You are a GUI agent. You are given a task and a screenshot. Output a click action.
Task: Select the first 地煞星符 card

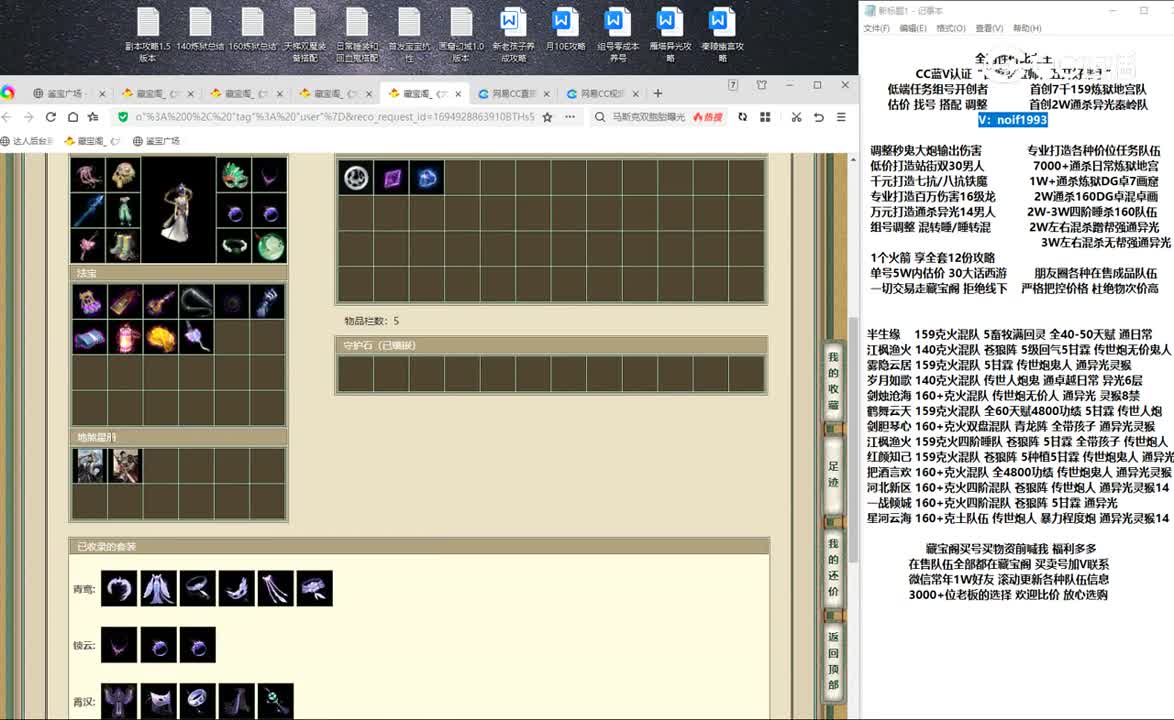click(89, 466)
